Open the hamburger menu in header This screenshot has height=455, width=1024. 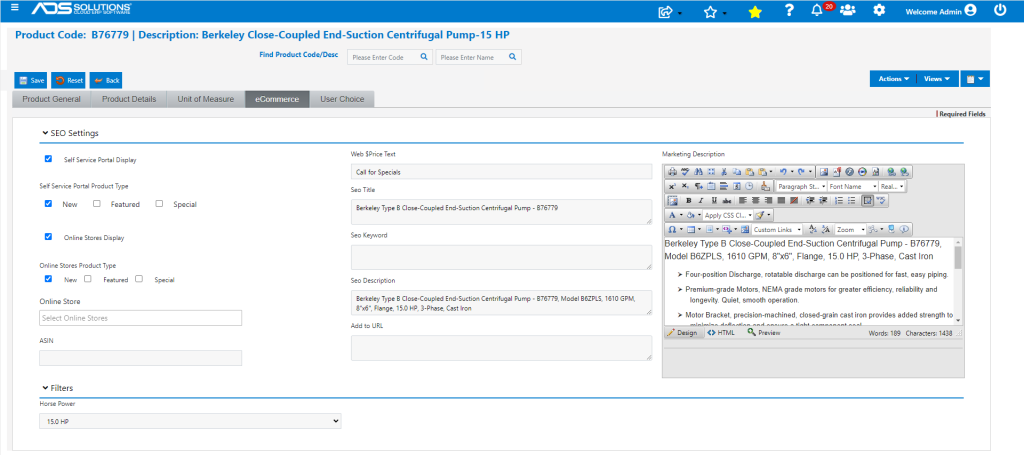point(15,8)
